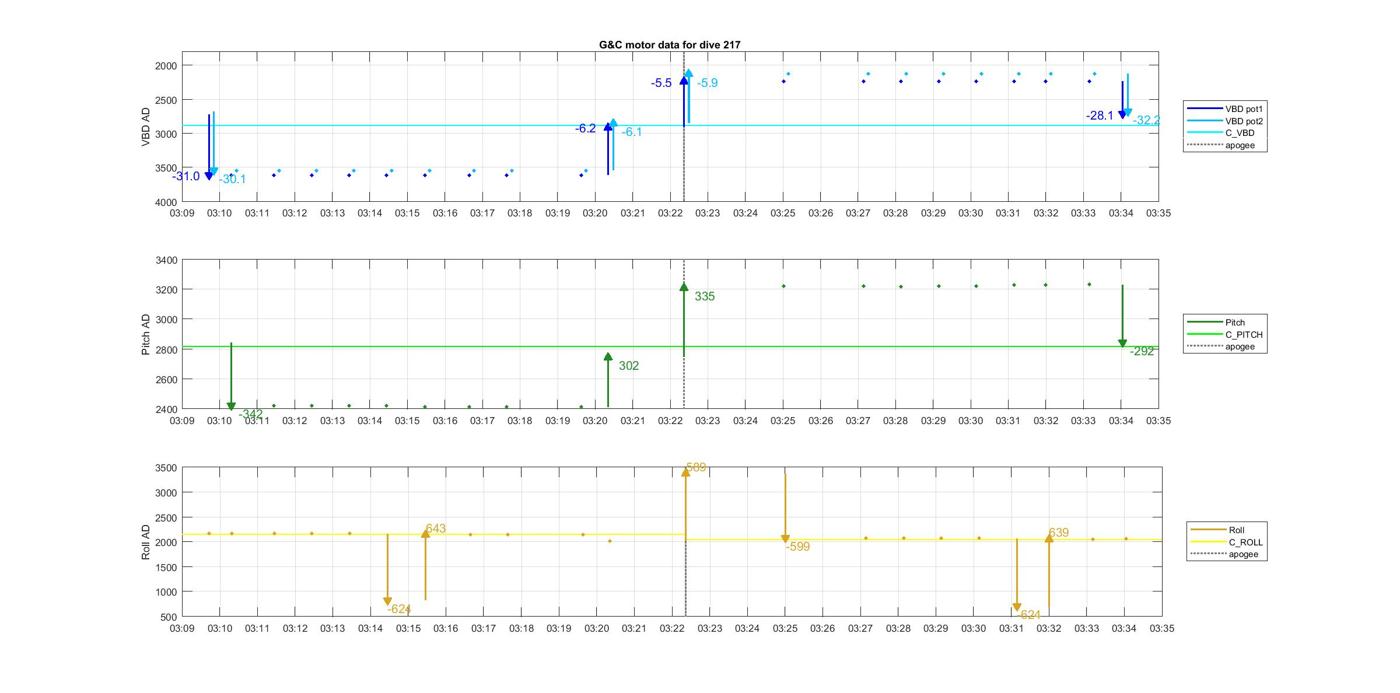Click the '-32.2' VBD data label

1146,120
